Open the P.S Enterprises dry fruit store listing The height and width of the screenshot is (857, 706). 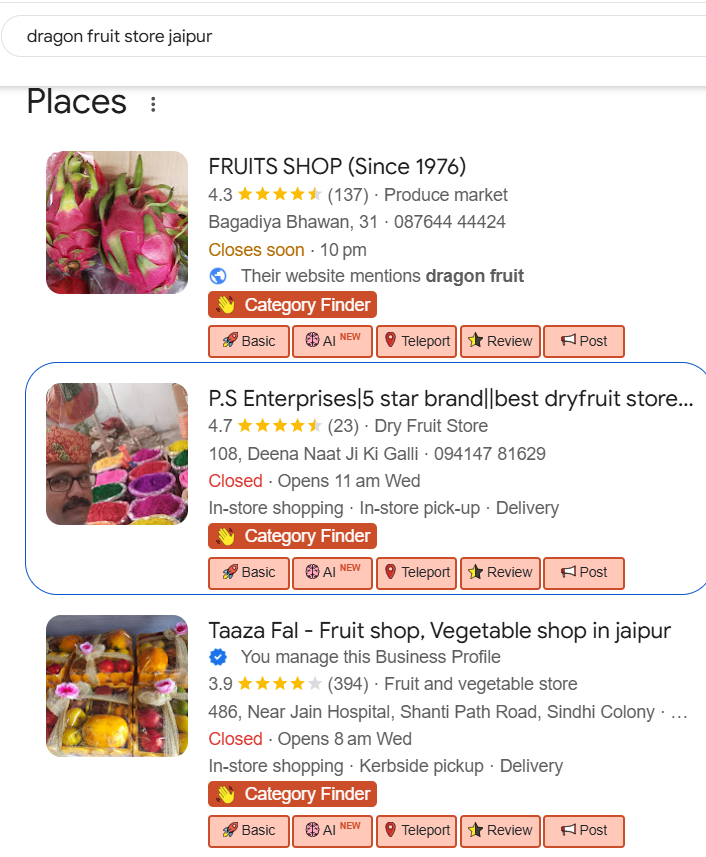[450, 399]
